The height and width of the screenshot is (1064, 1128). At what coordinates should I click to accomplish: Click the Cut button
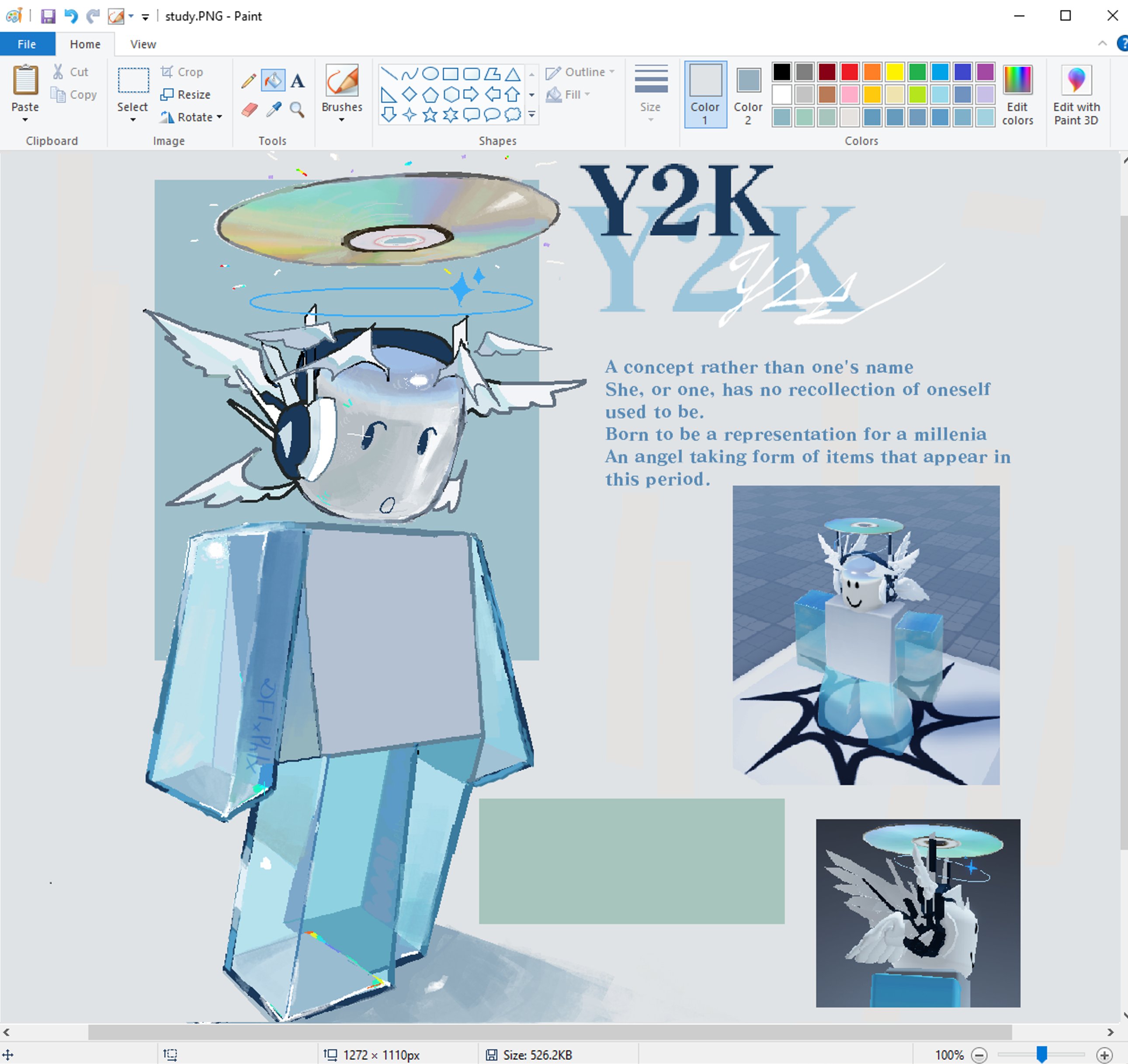71,72
